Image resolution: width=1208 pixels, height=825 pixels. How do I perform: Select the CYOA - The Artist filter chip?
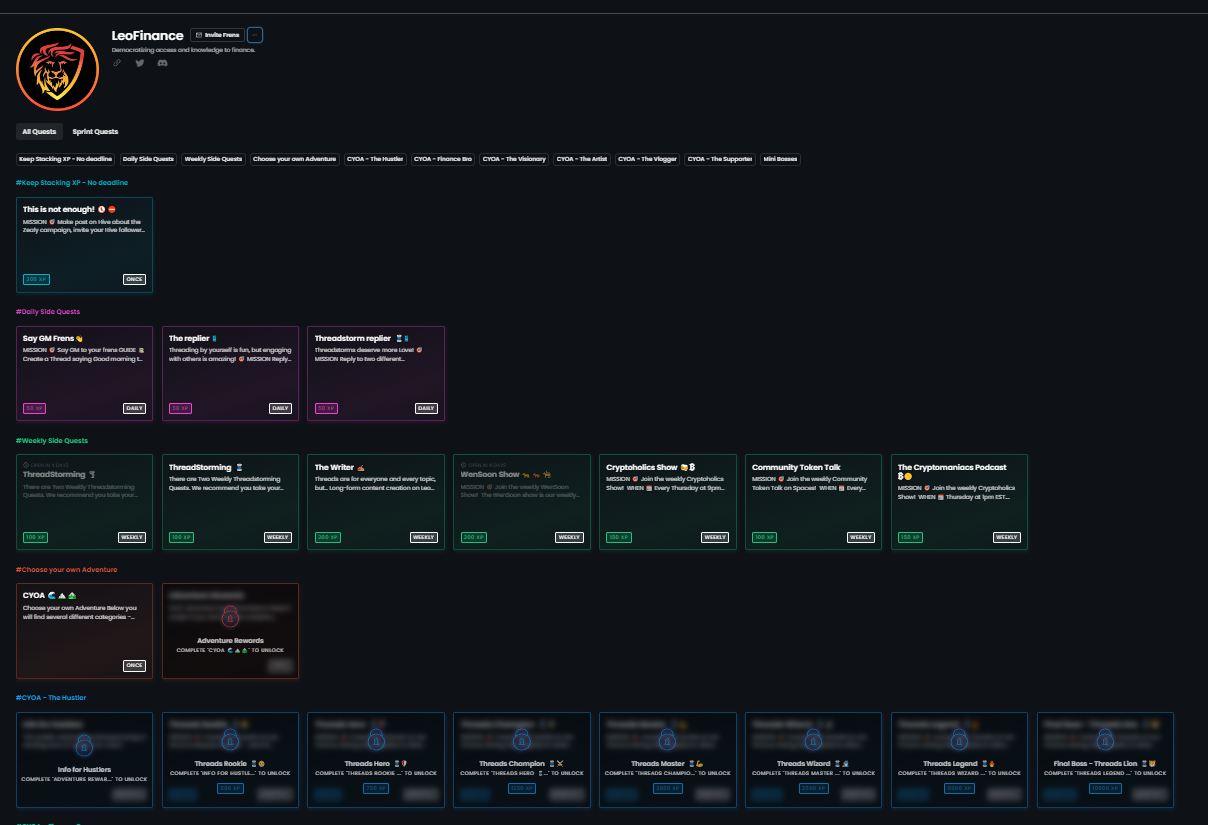[582, 159]
